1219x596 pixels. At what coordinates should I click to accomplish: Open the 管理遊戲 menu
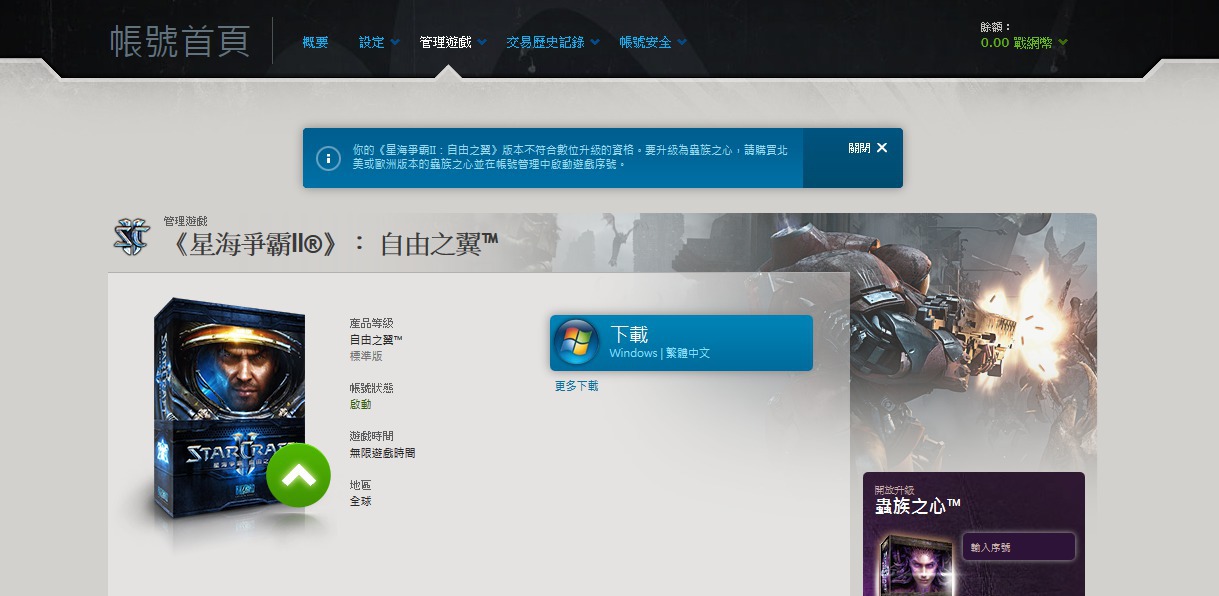pos(445,42)
